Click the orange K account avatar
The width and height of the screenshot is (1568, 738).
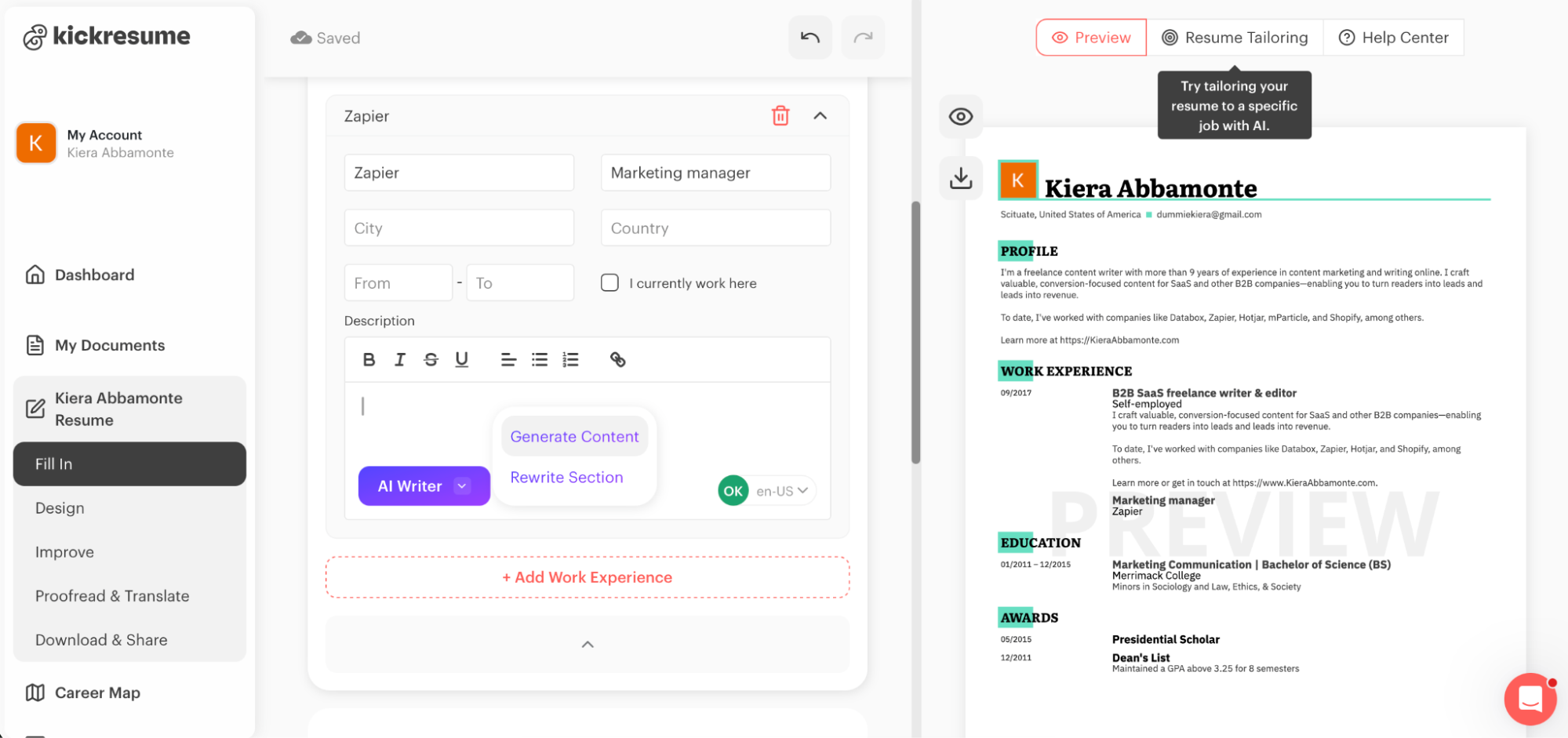pyautogui.click(x=36, y=143)
